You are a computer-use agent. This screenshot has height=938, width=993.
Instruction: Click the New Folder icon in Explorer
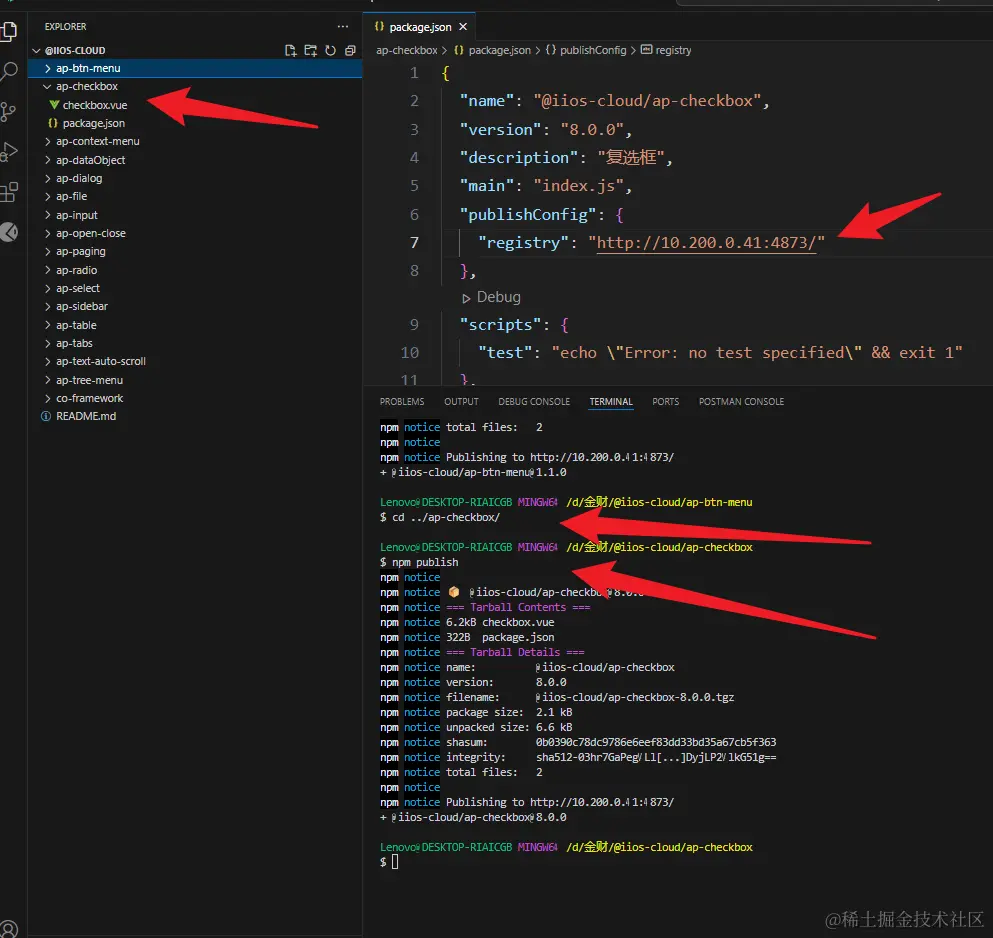click(x=310, y=50)
